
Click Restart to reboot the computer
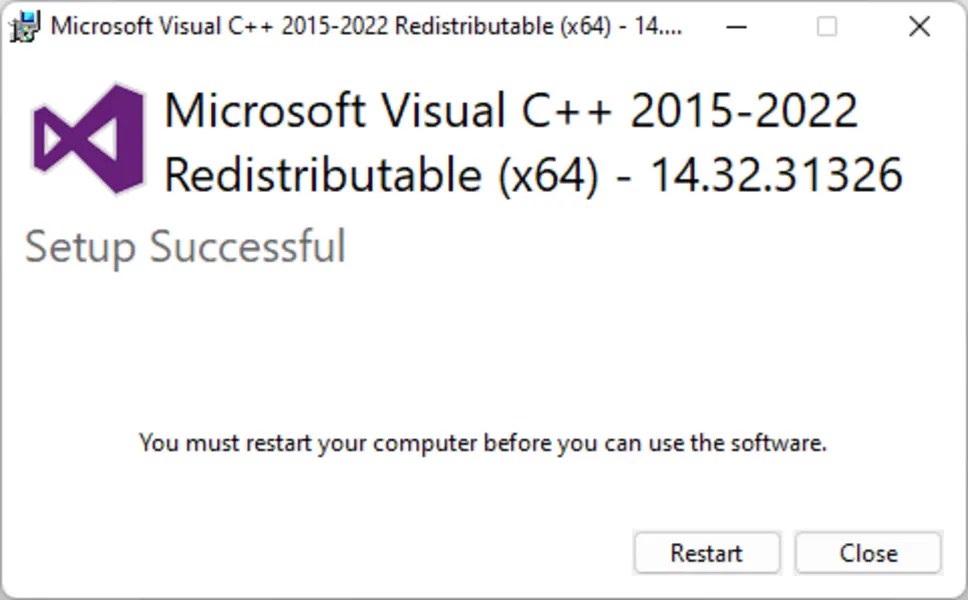click(x=706, y=552)
